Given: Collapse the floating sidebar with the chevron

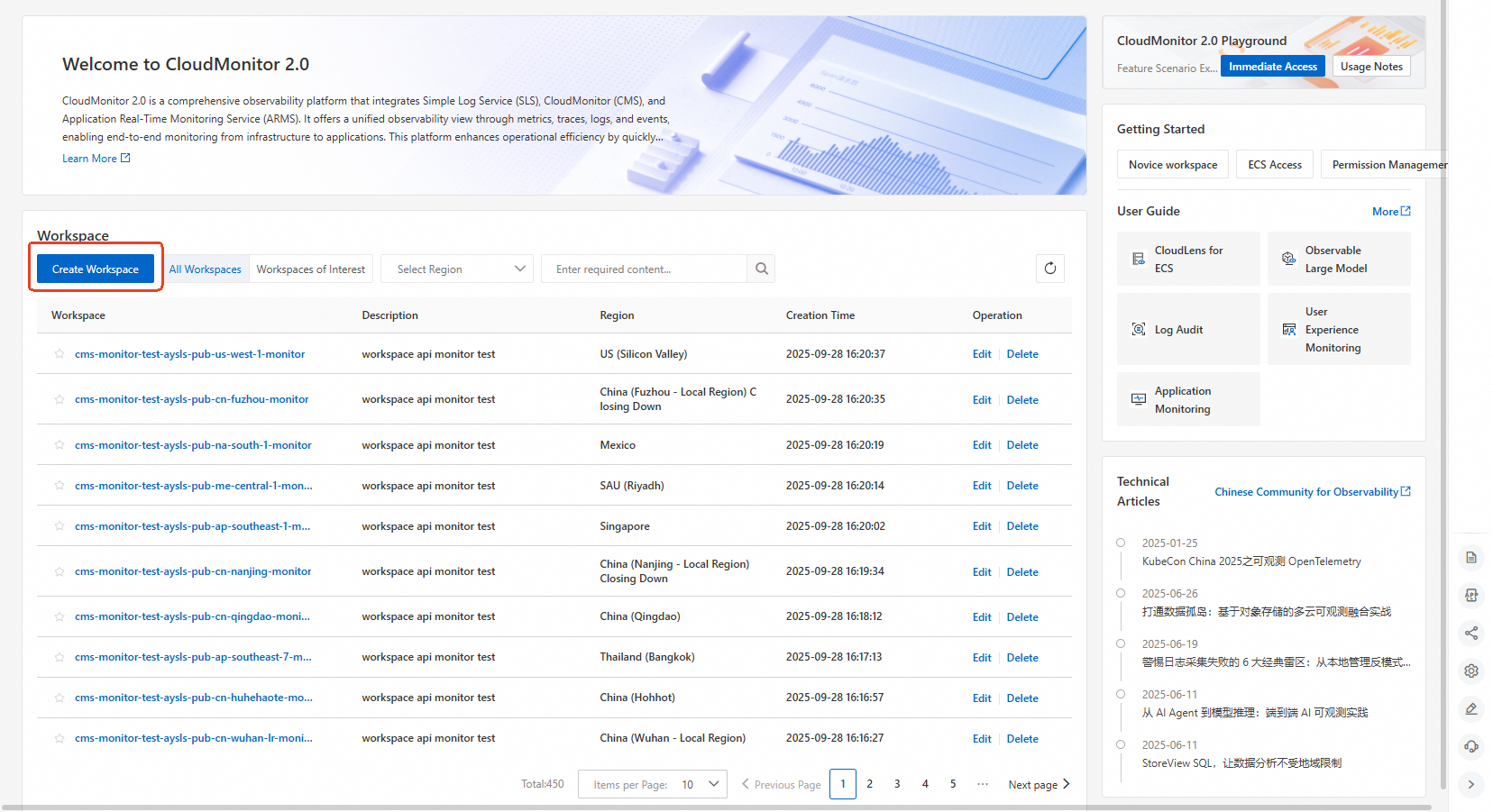Looking at the screenshot, I should 1471,784.
